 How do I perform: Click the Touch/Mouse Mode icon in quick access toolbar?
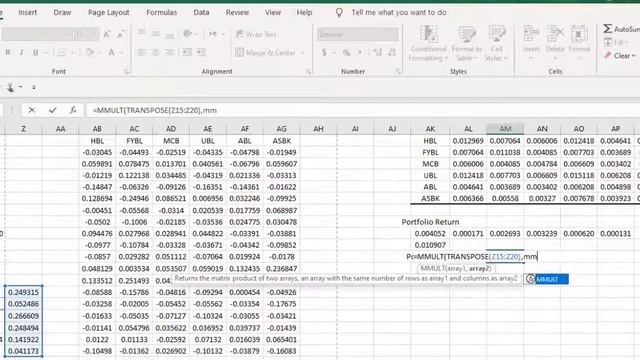(10, 87)
